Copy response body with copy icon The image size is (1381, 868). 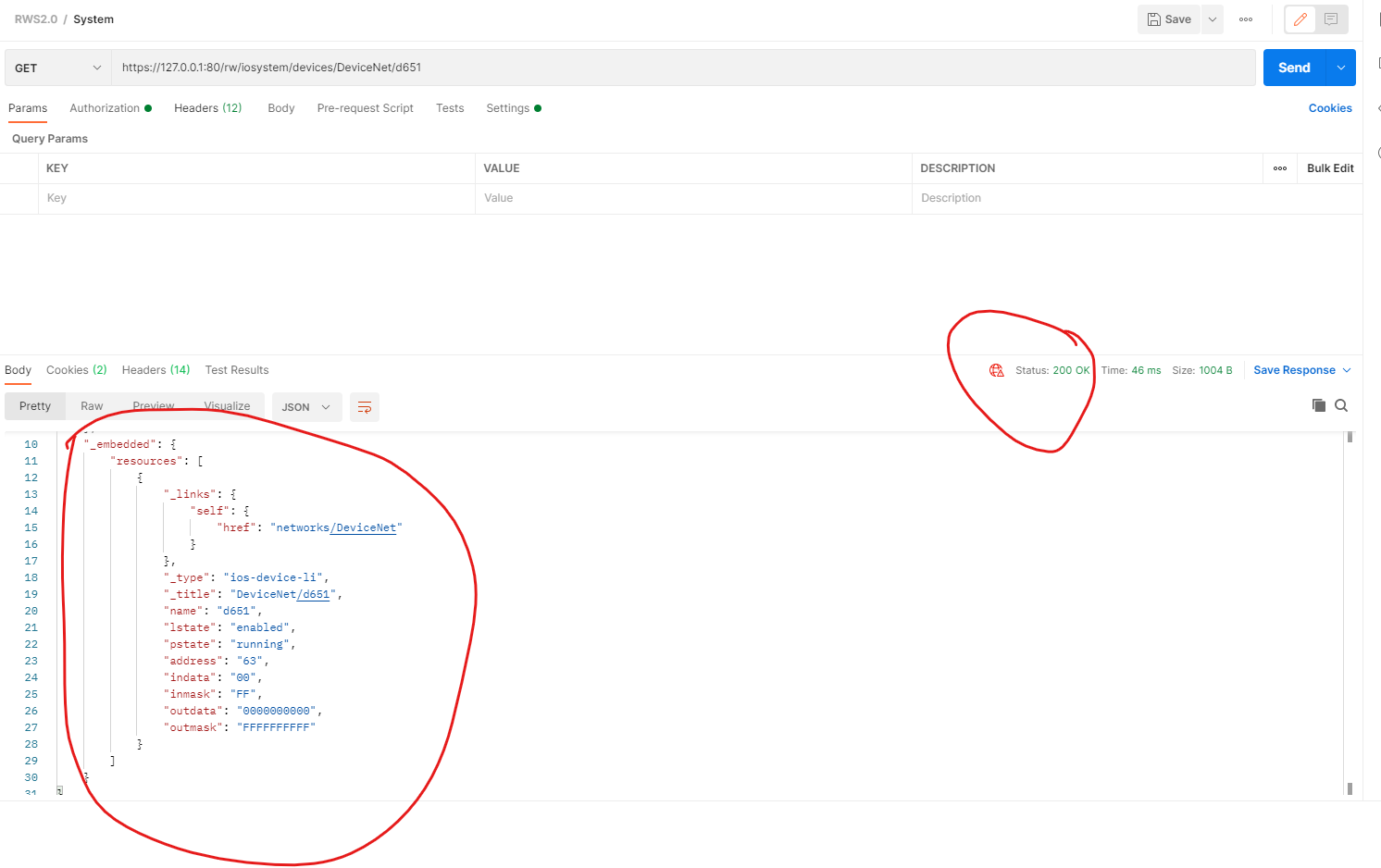coord(1319,405)
